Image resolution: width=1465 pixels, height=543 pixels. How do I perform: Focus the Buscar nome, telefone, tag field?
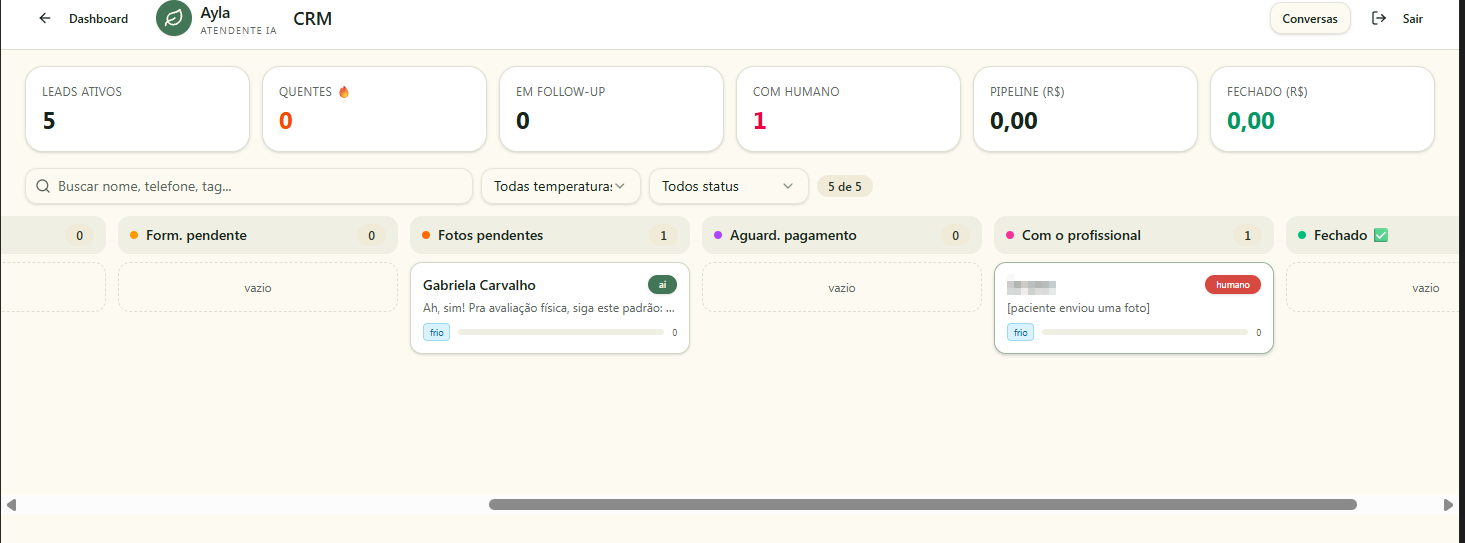pyautogui.click(x=249, y=186)
